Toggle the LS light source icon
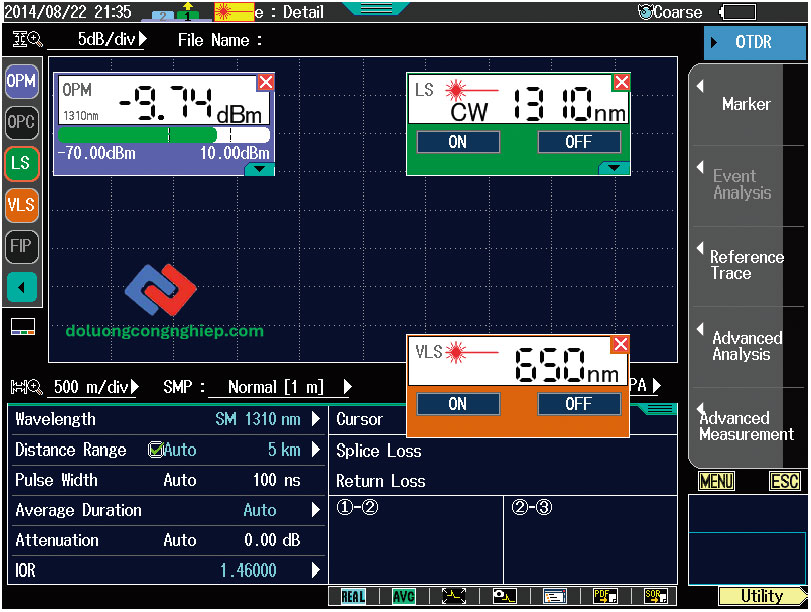Image resolution: width=811 pixels, height=612 pixels. [21, 163]
